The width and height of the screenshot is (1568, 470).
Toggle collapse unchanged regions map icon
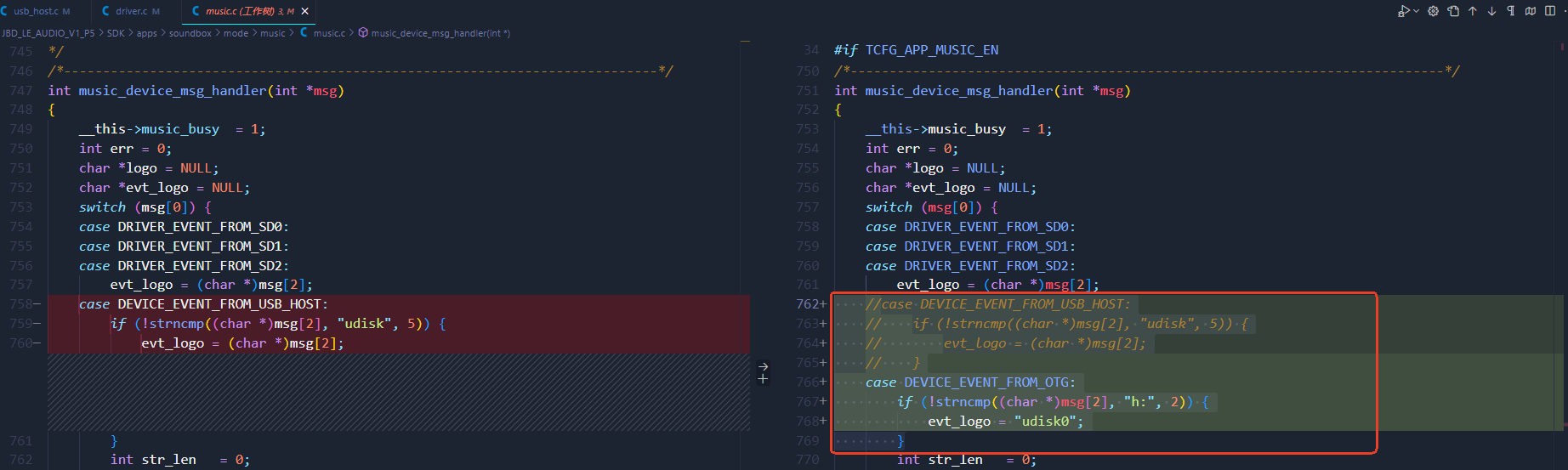(x=1530, y=11)
